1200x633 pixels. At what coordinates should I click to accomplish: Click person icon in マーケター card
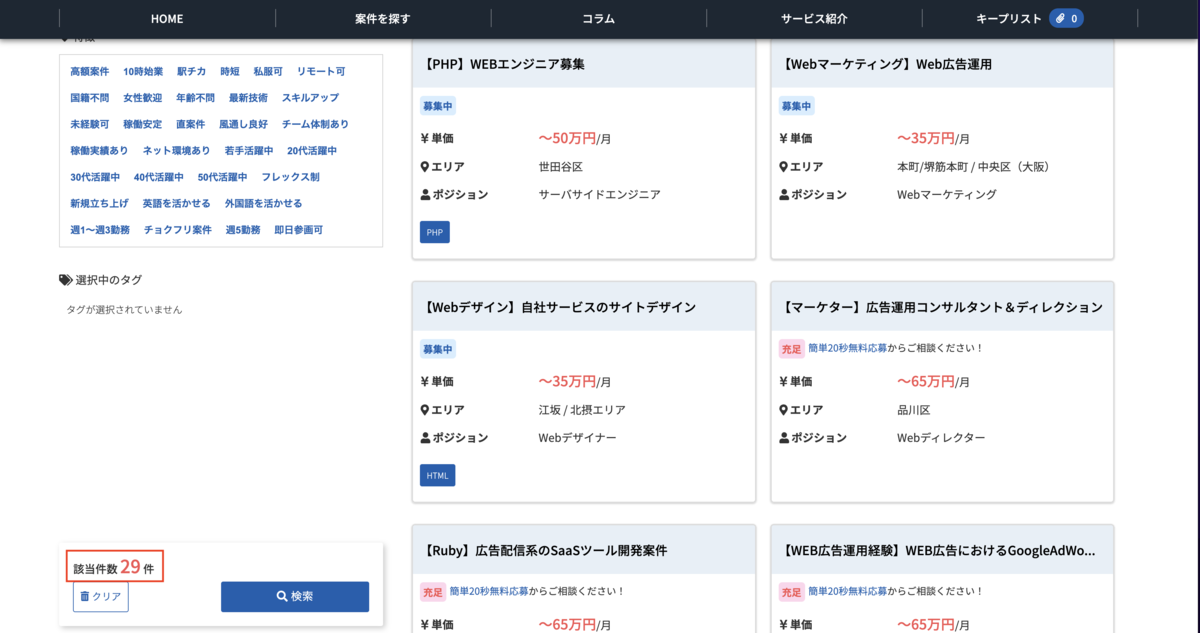coord(783,437)
